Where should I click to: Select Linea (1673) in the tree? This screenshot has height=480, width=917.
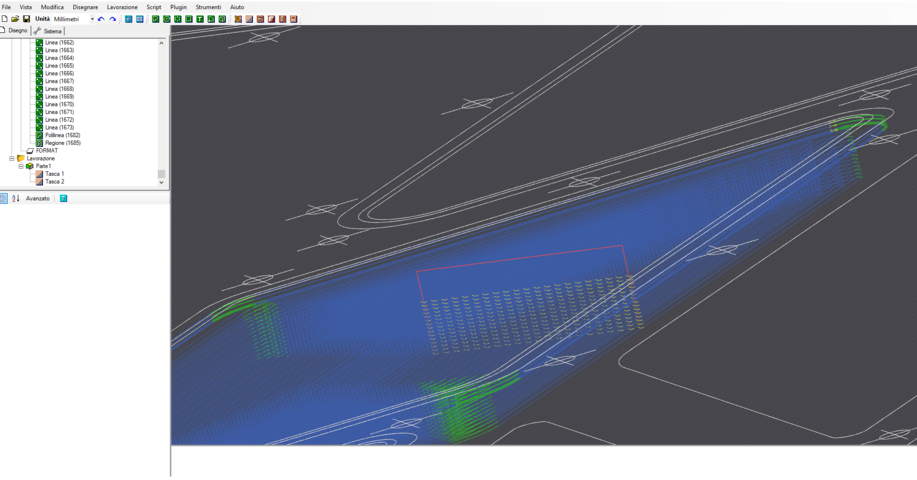point(59,127)
